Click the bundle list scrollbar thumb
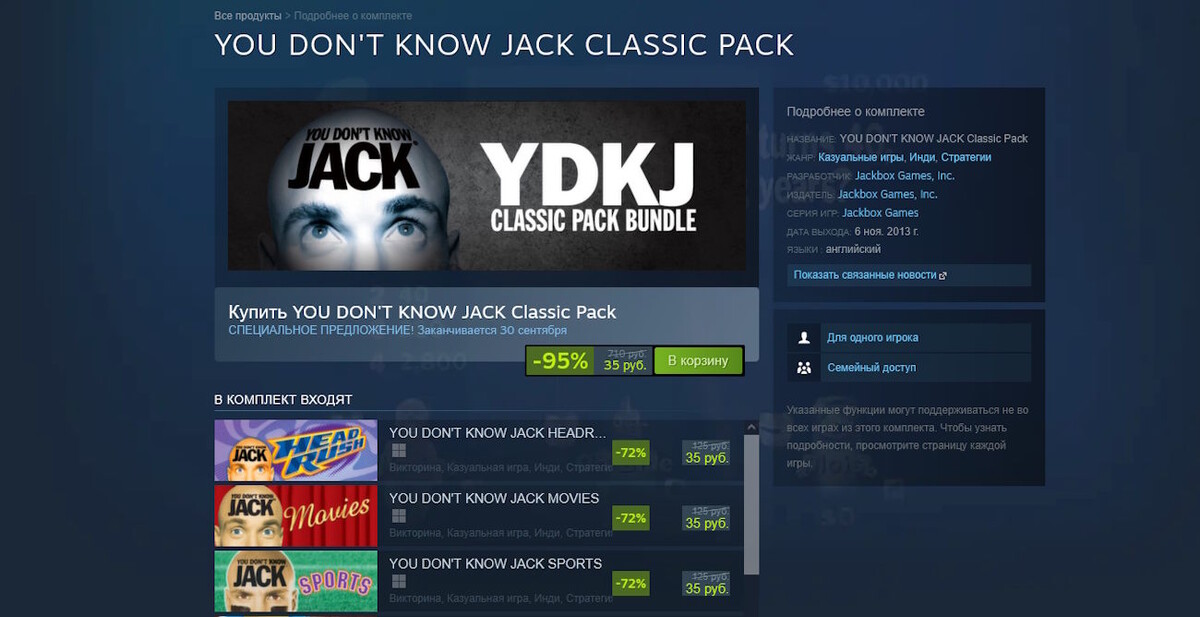This screenshot has width=1200, height=617. 752,505
